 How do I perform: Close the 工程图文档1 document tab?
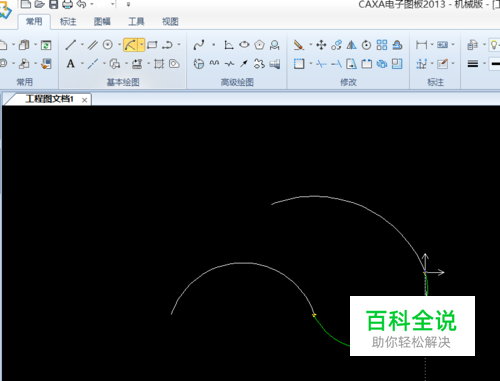pos(85,100)
